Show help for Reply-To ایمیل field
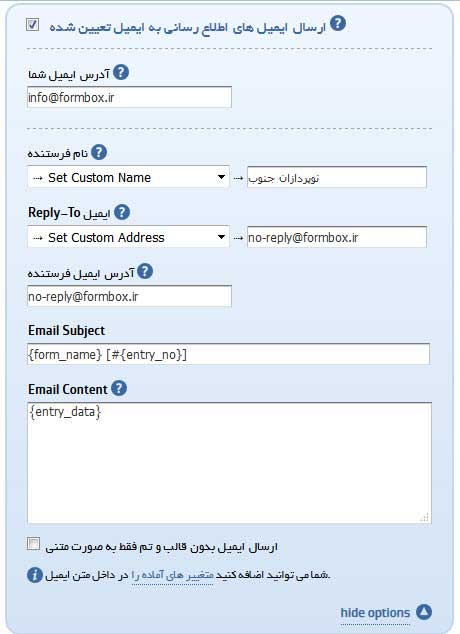Viewport: 460px width, 634px height. click(x=122, y=212)
